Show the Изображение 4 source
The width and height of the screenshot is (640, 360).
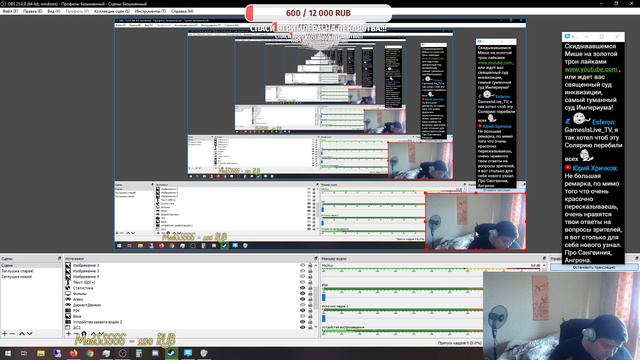(x=302, y=277)
